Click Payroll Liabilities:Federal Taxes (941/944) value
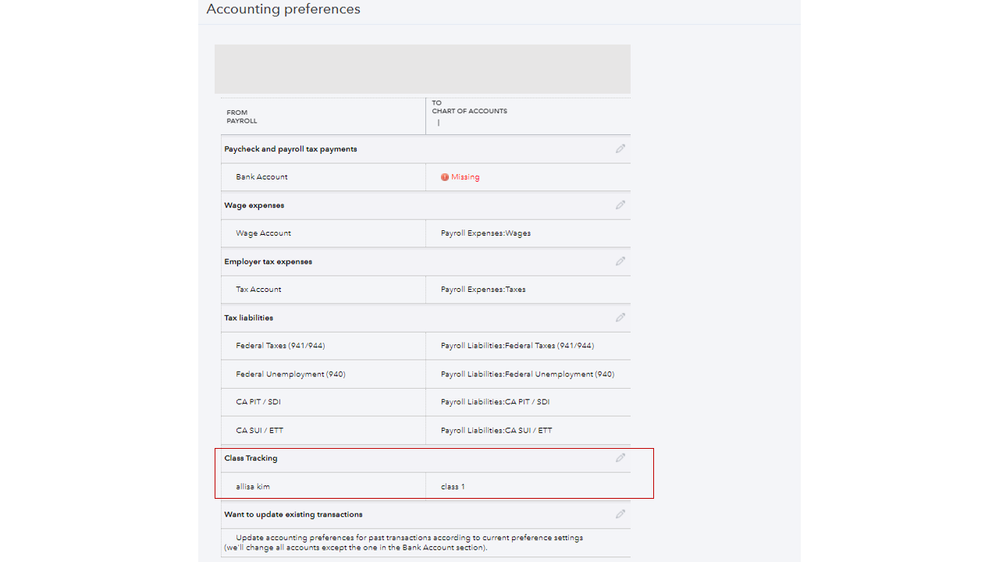Screen dimensions: 999x562 coord(517,346)
